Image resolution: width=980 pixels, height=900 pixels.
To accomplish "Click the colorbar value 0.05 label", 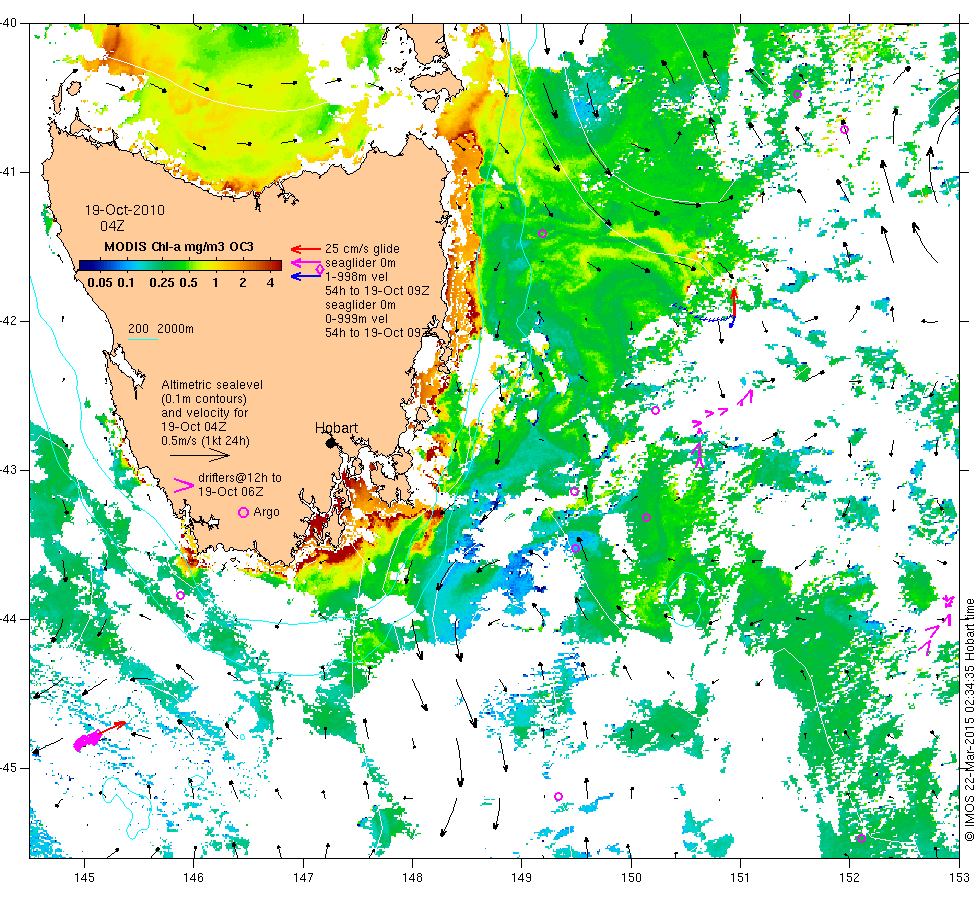I will 100,282.
